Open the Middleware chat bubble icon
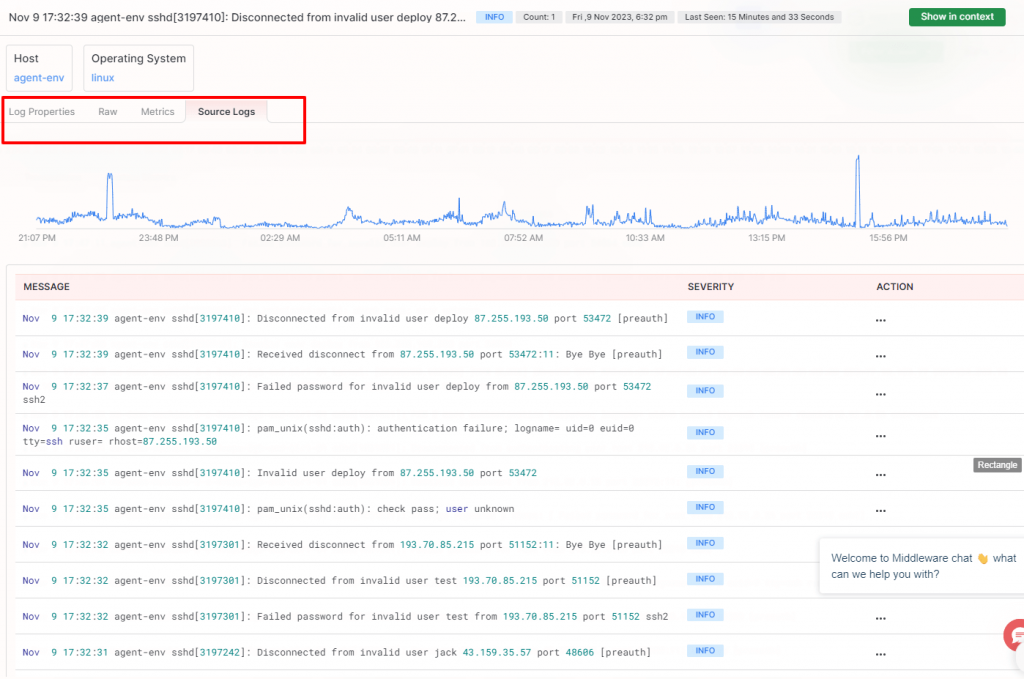Image resolution: width=1024 pixels, height=679 pixels. pos(1014,635)
